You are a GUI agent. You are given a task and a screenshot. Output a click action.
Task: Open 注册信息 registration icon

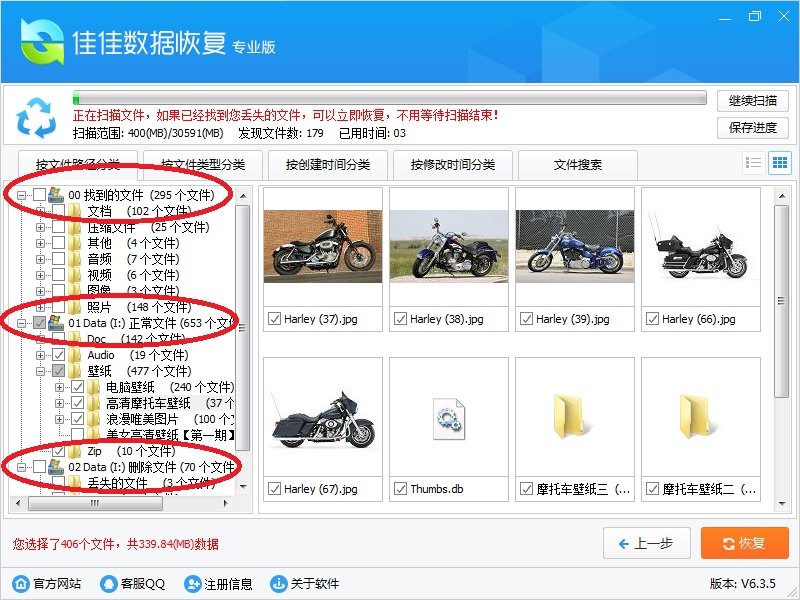192,583
